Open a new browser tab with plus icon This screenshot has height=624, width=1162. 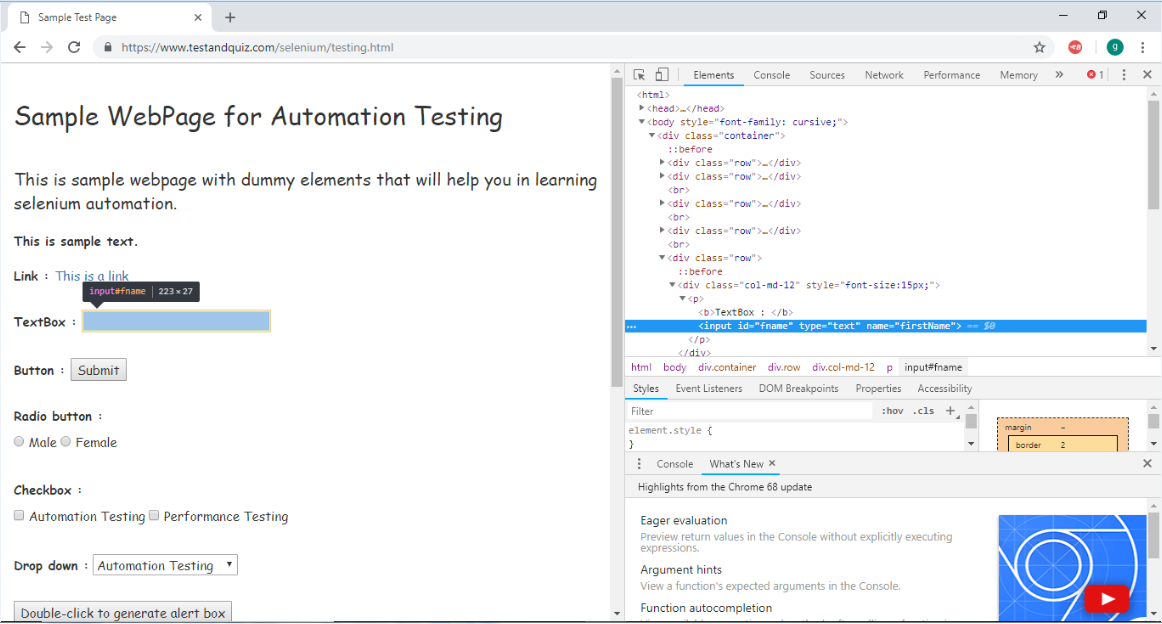[x=230, y=17]
